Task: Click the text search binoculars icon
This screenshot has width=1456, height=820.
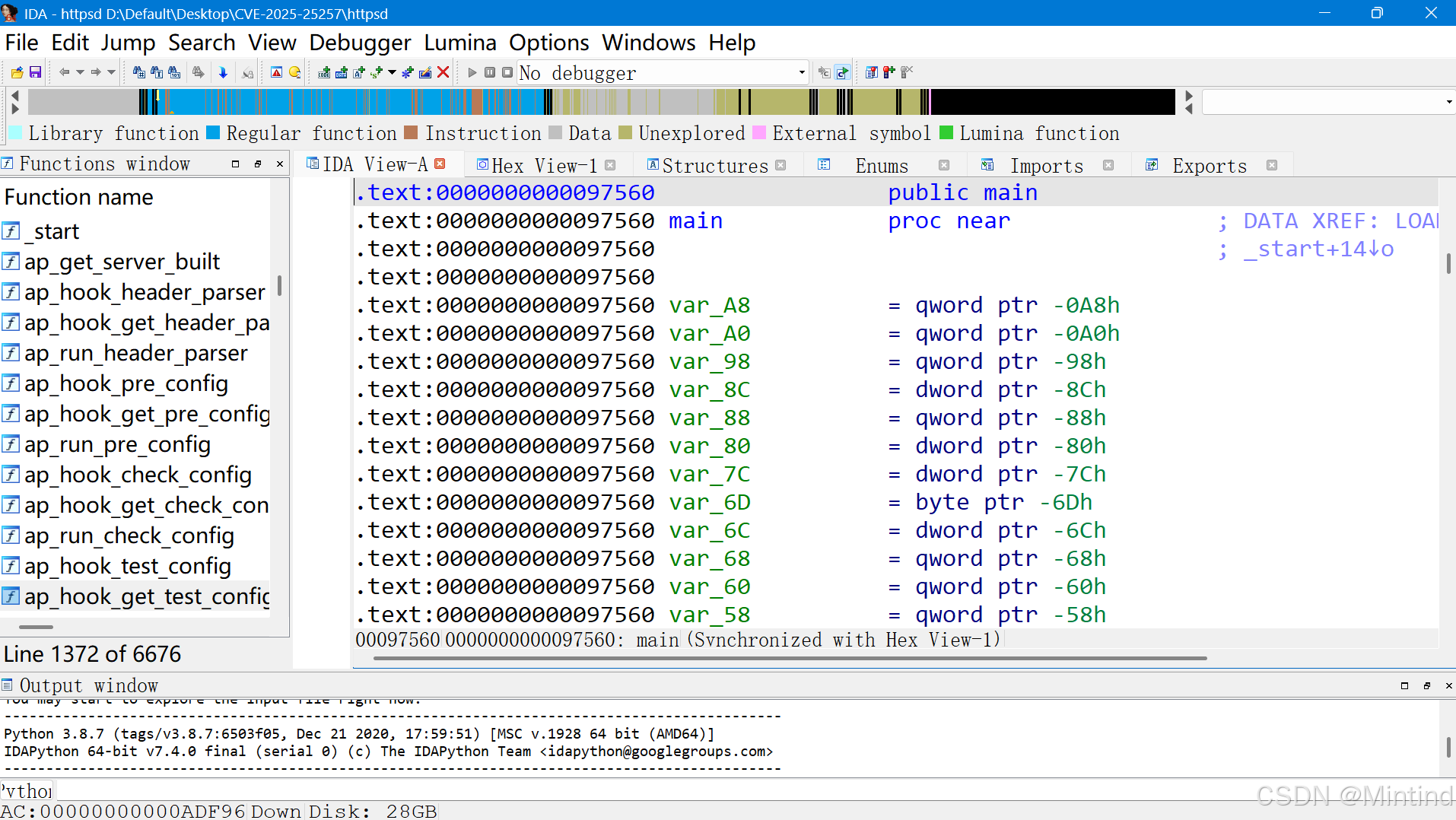Action: pyautogui.click(x=157, y=72)
